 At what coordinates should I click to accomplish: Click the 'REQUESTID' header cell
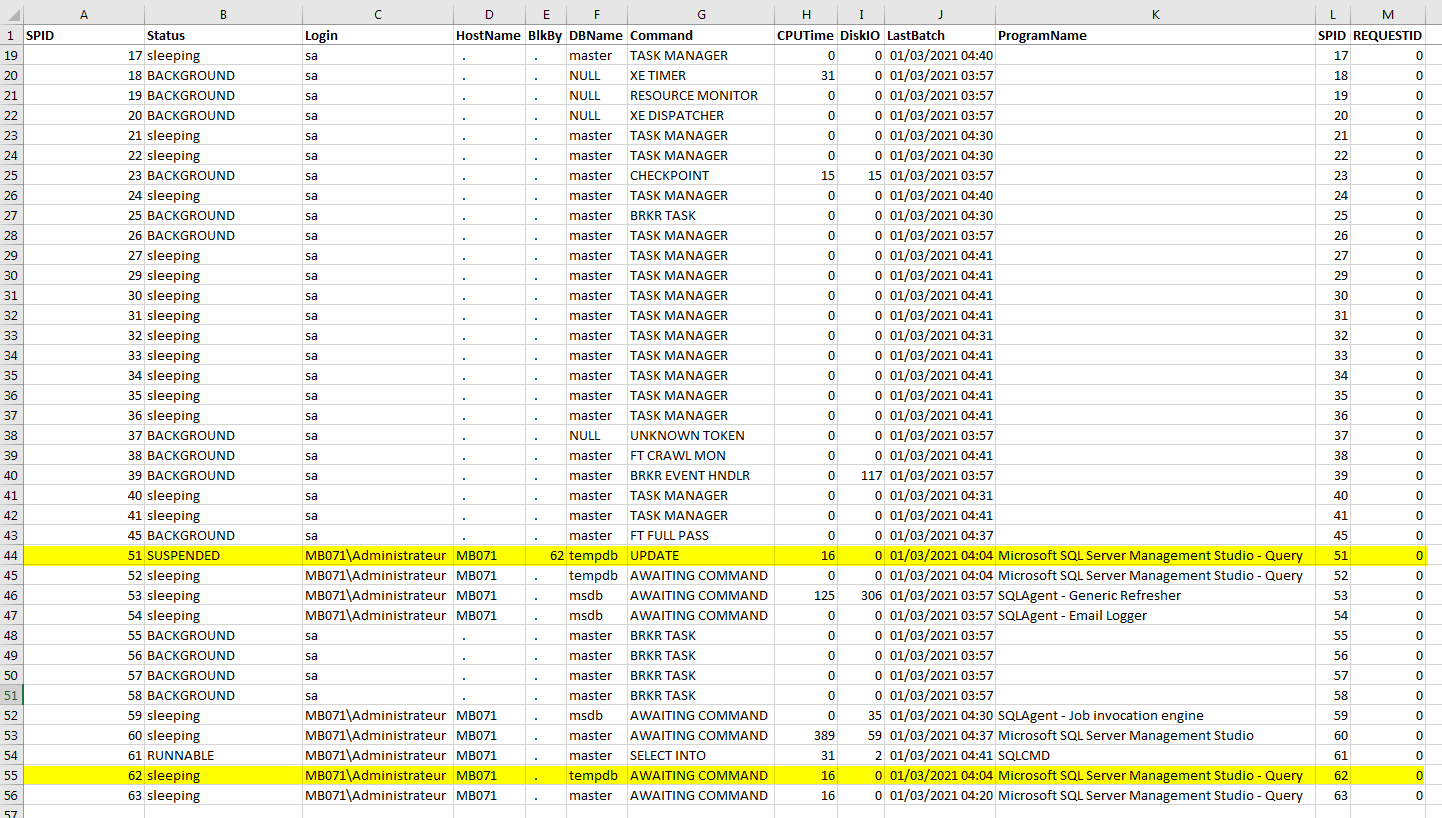click(x=1387, y=35)
